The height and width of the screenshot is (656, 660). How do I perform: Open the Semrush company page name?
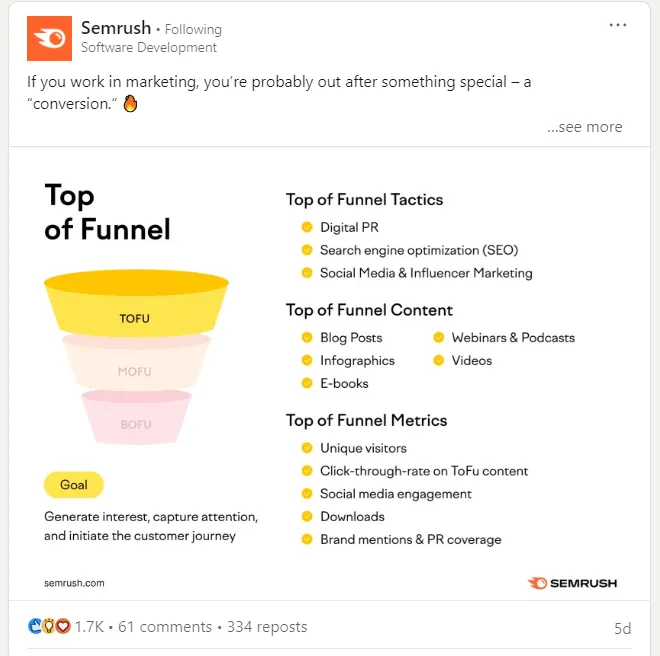[115, 28]
